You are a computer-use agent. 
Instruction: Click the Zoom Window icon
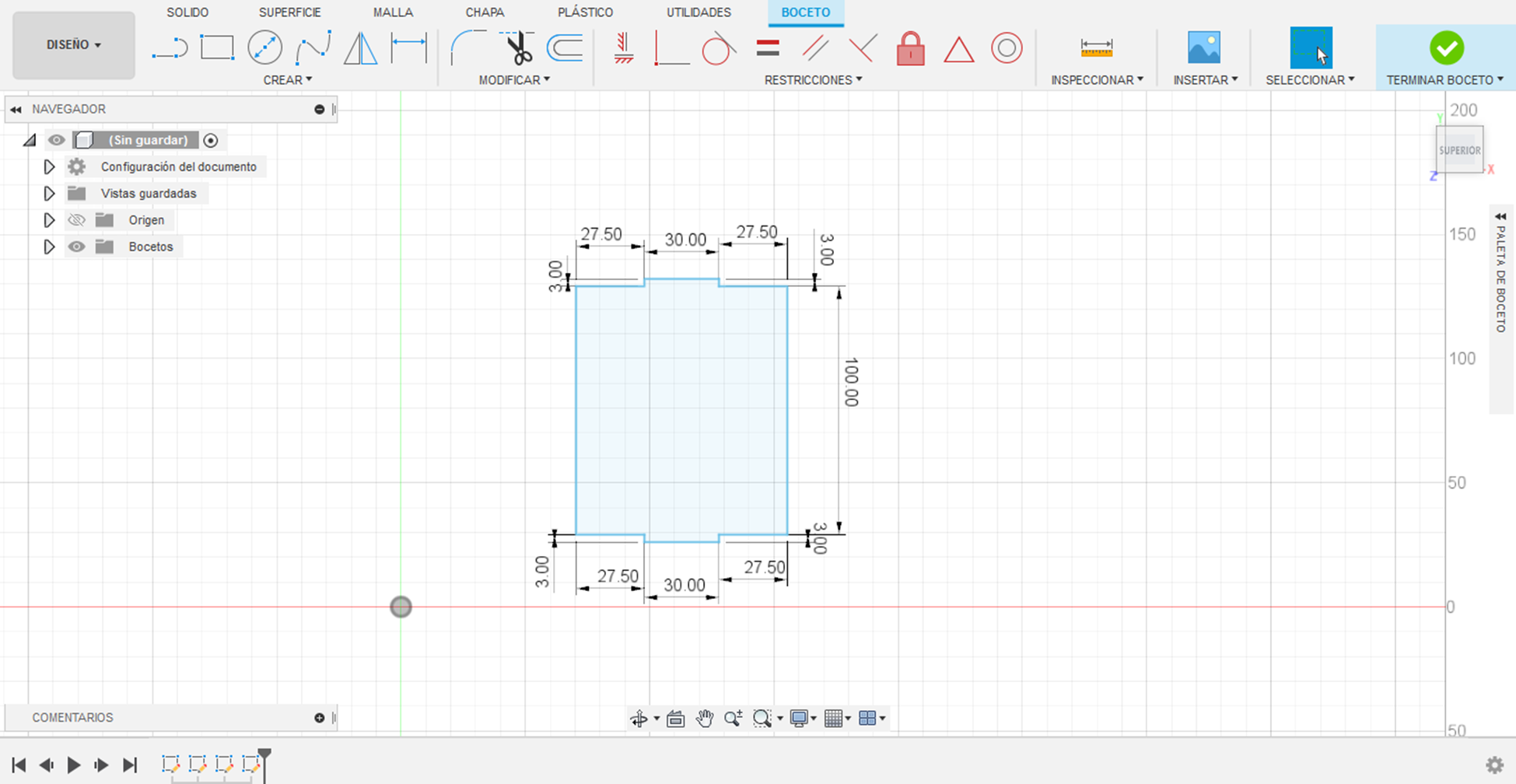(x=762, y=719)
